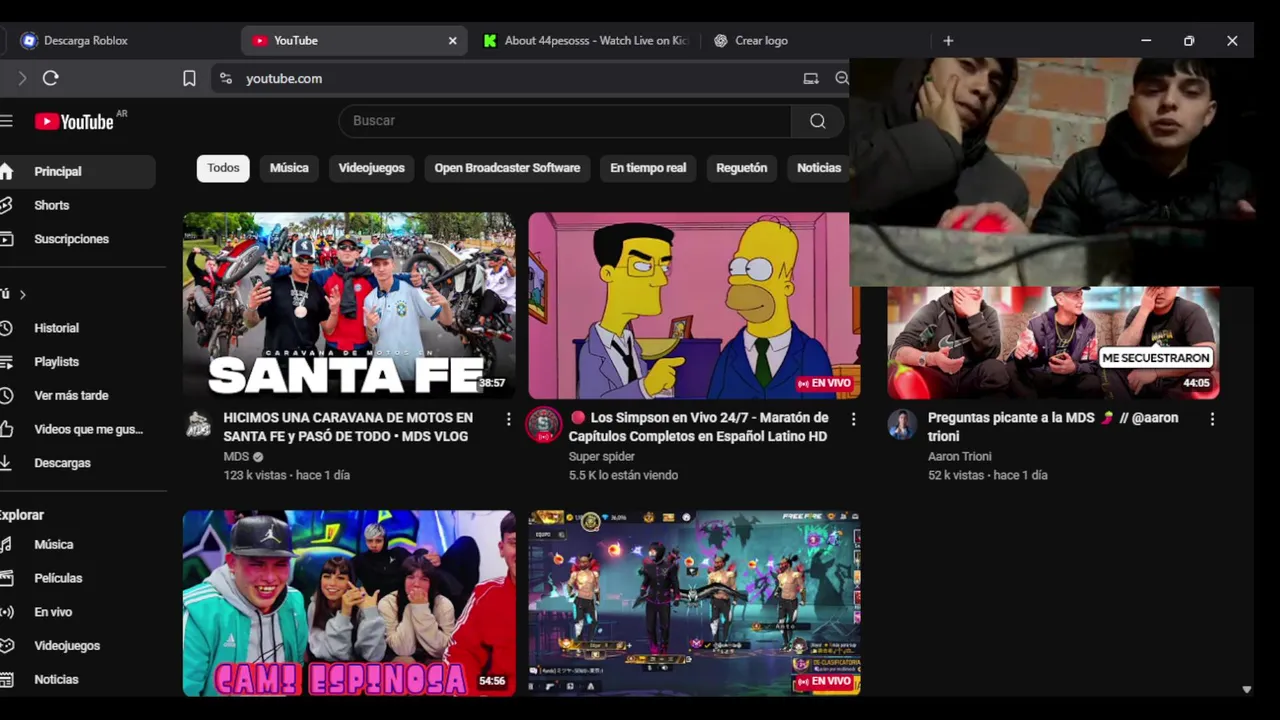Image resolution: width=1280 pixels, height=720 pixels.
Task: Click the Super spider channel name
Action: point(602,457)
